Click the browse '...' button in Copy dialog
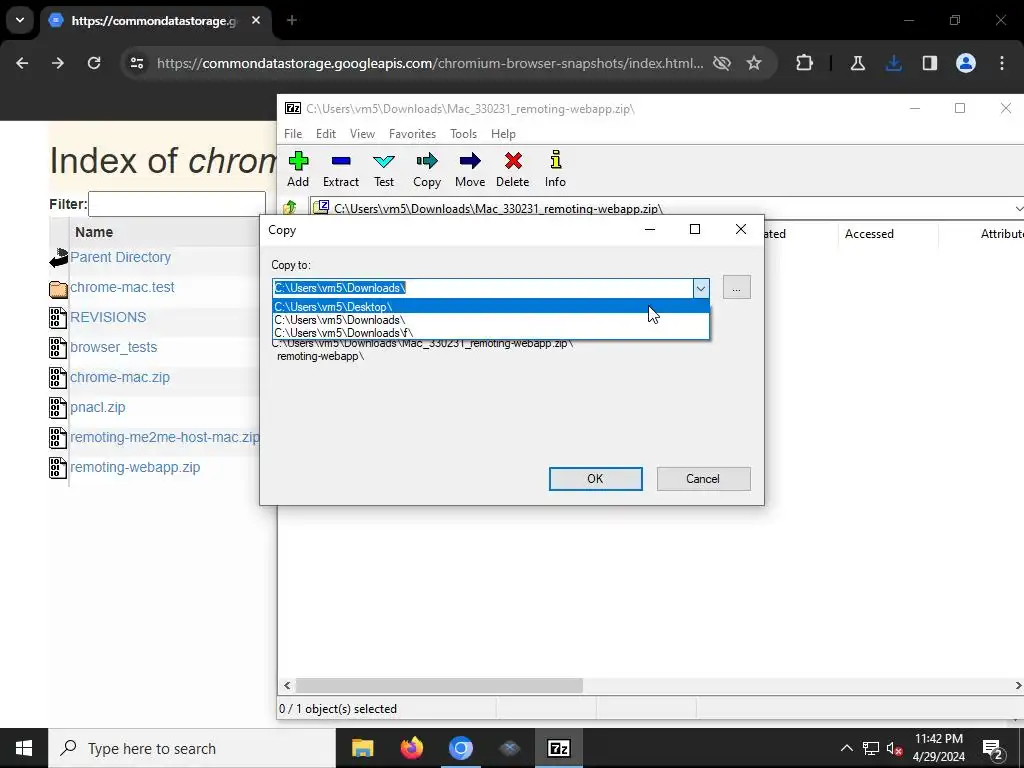The height and width of the screenshot is (768, 1024). coord(737,288)
